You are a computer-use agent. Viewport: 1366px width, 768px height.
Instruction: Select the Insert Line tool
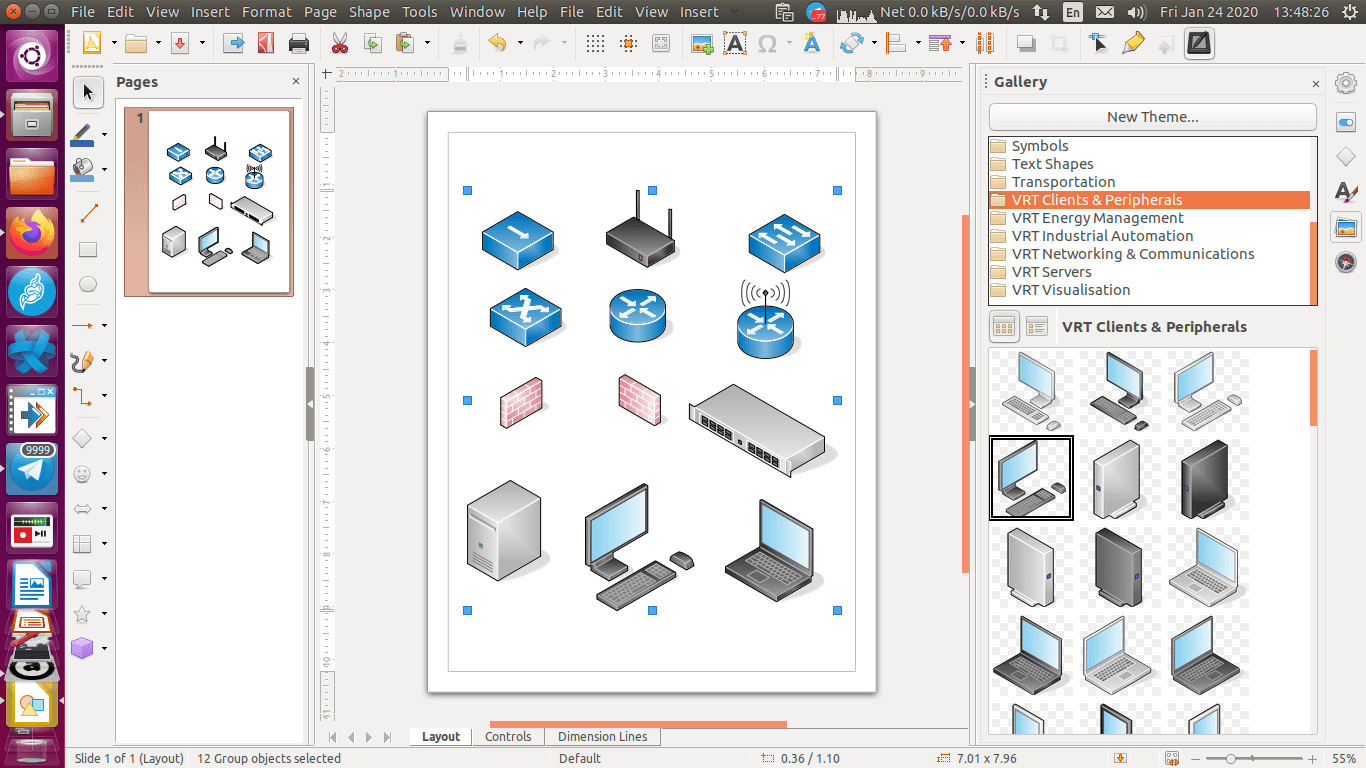click(88, 213)
